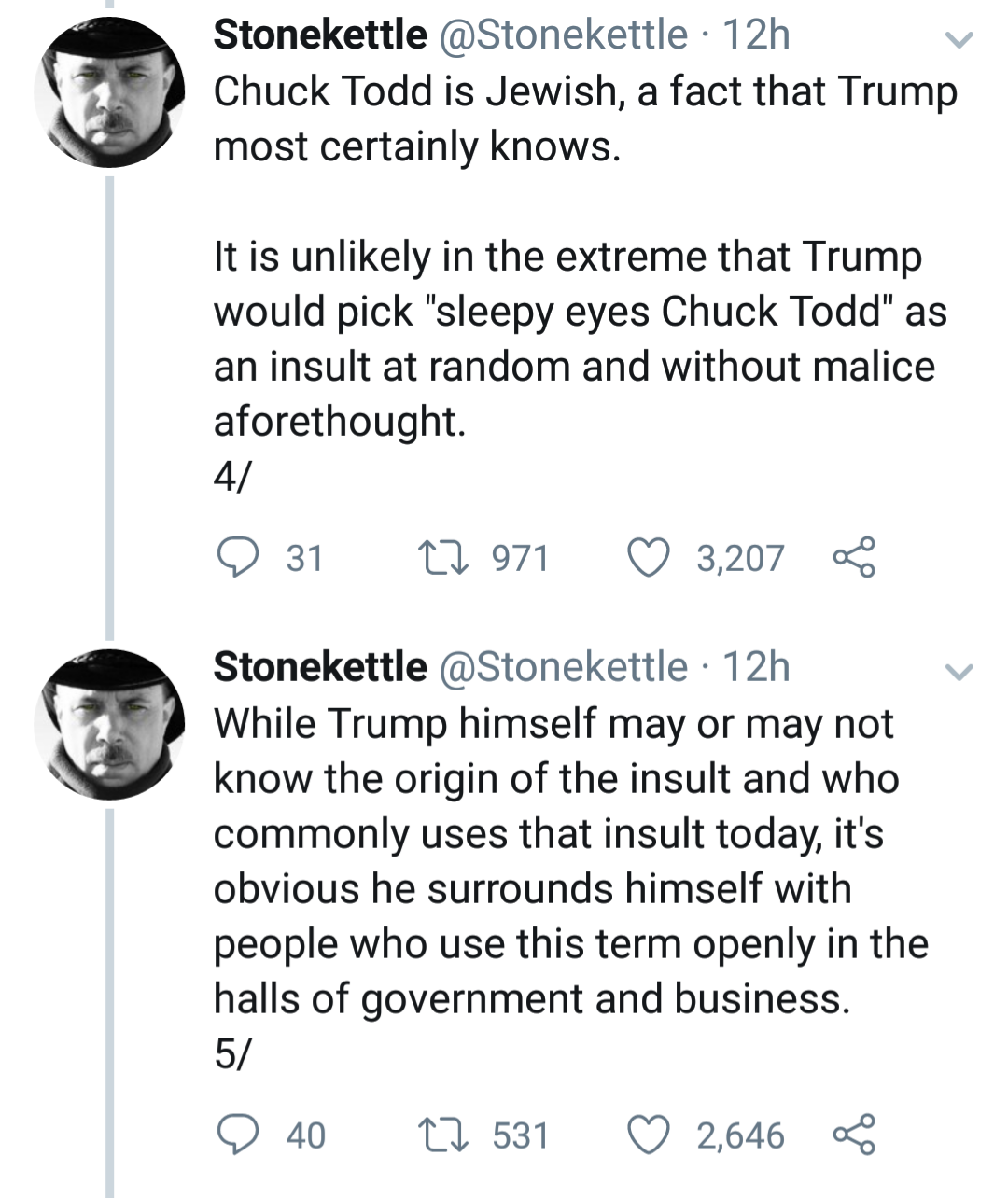Share the 5/ tweet via share icon
This screenshot has height=1198, width=1008.
point(854,1135)
